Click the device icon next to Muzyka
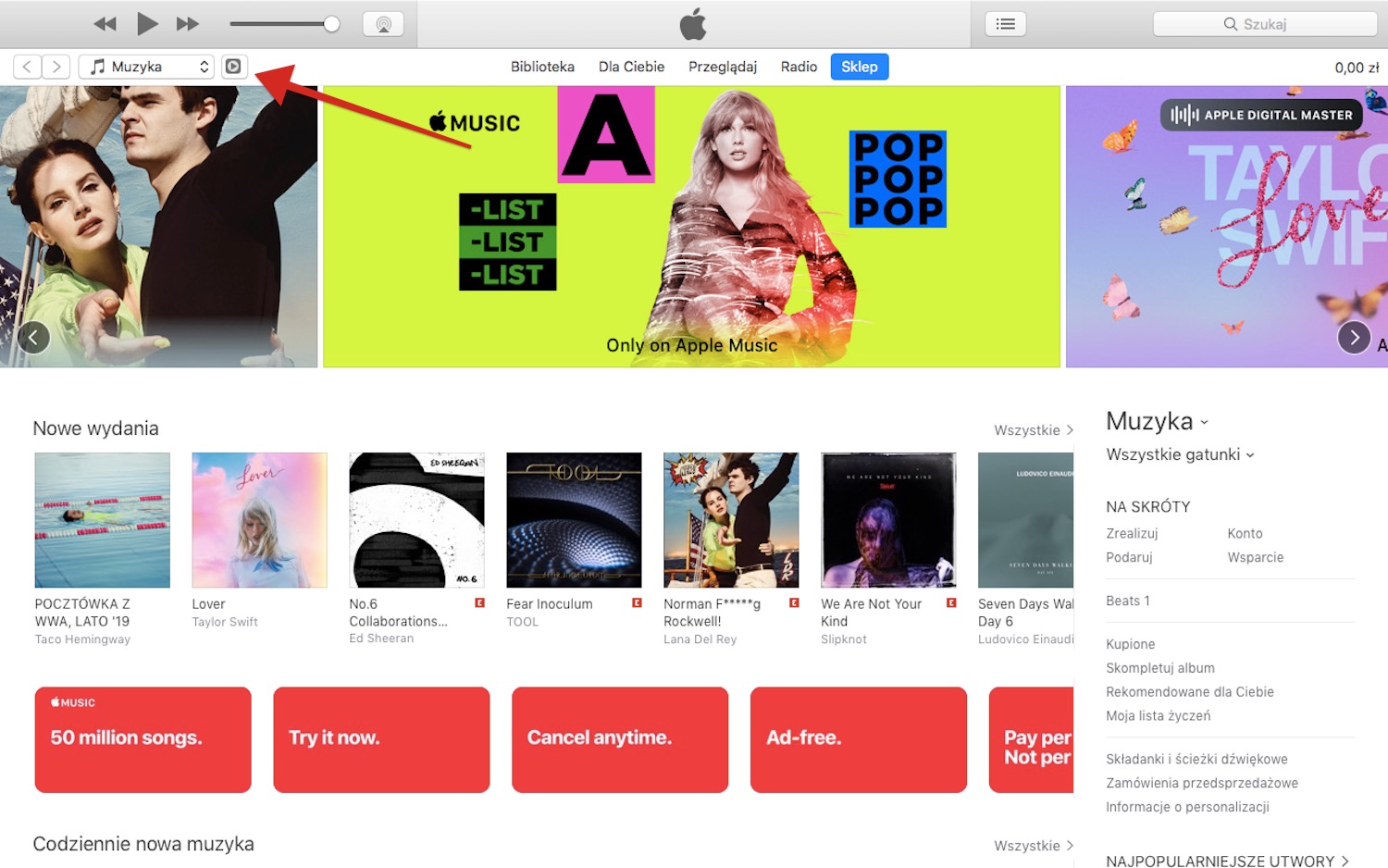 tap(234, 67)
